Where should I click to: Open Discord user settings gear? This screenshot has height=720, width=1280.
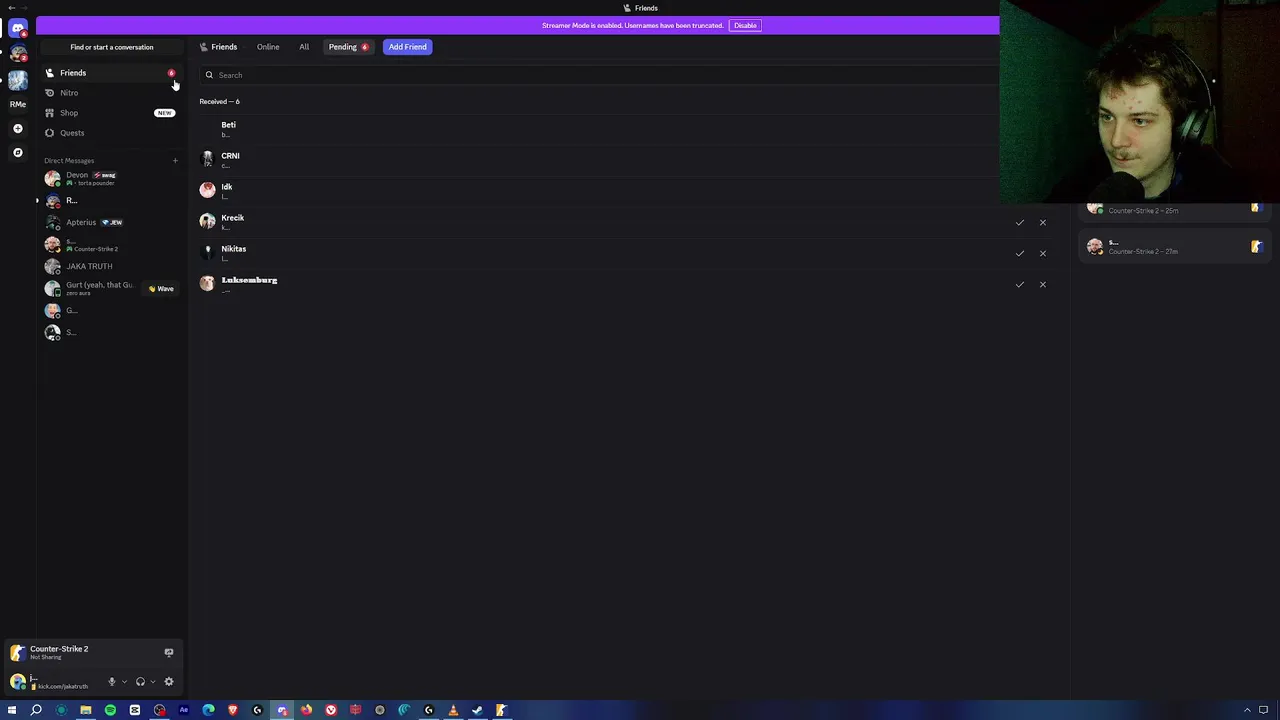pos(168,682)
